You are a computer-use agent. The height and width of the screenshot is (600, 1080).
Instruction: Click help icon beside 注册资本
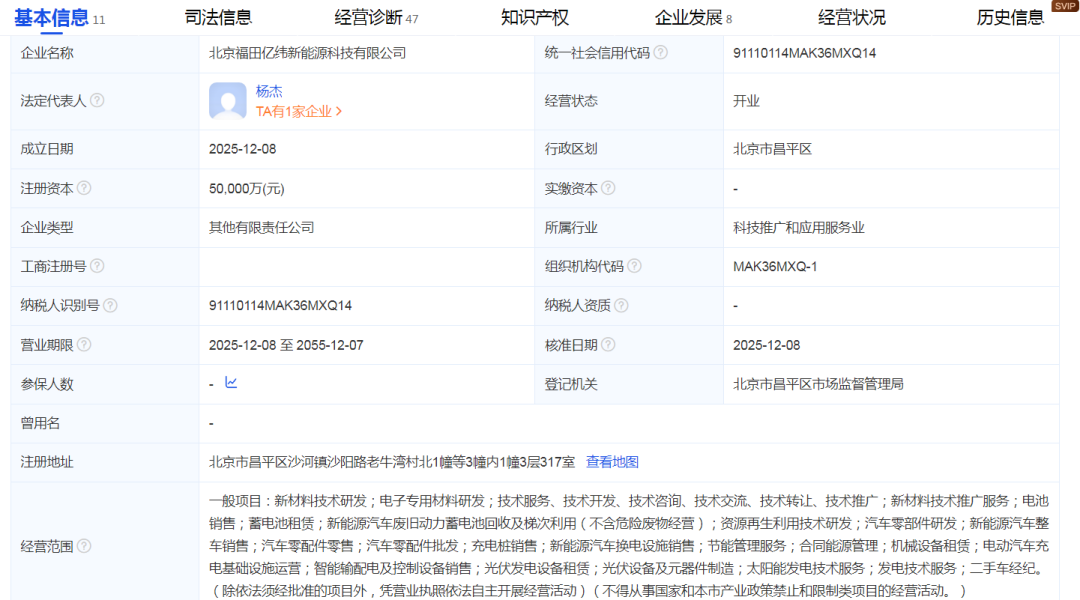coord(84,188)
